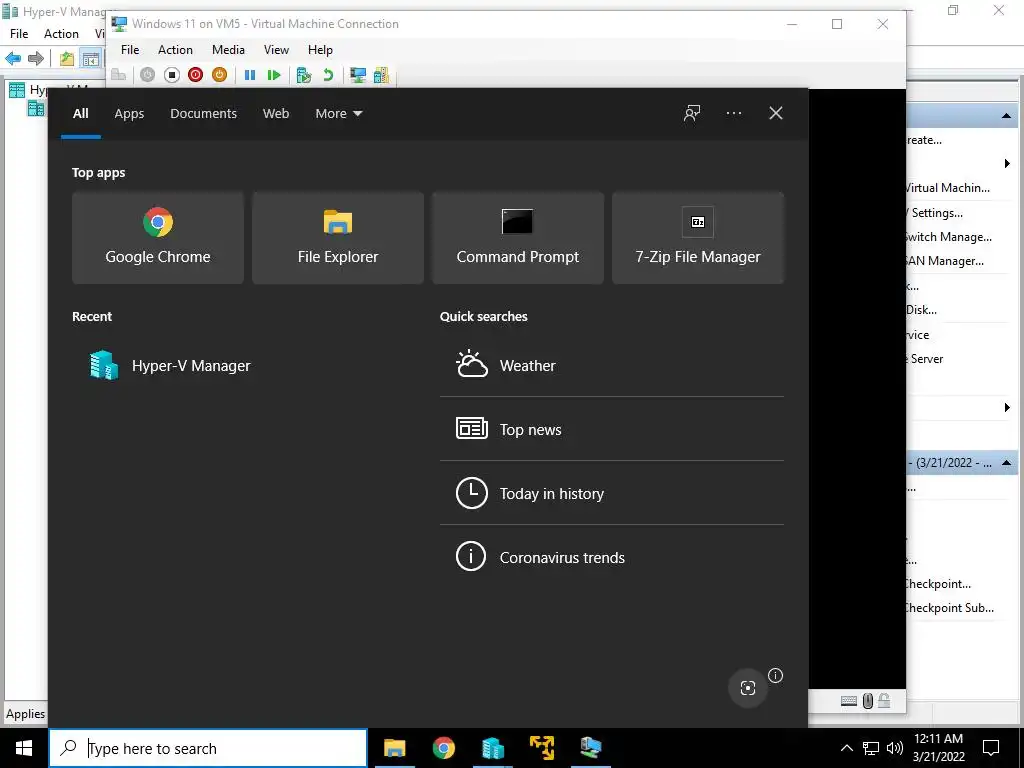Click Forward arrow in Hyper-V Manager toolbar
The height and width of the screenshot is (768, 1024).
click(36, 59)
